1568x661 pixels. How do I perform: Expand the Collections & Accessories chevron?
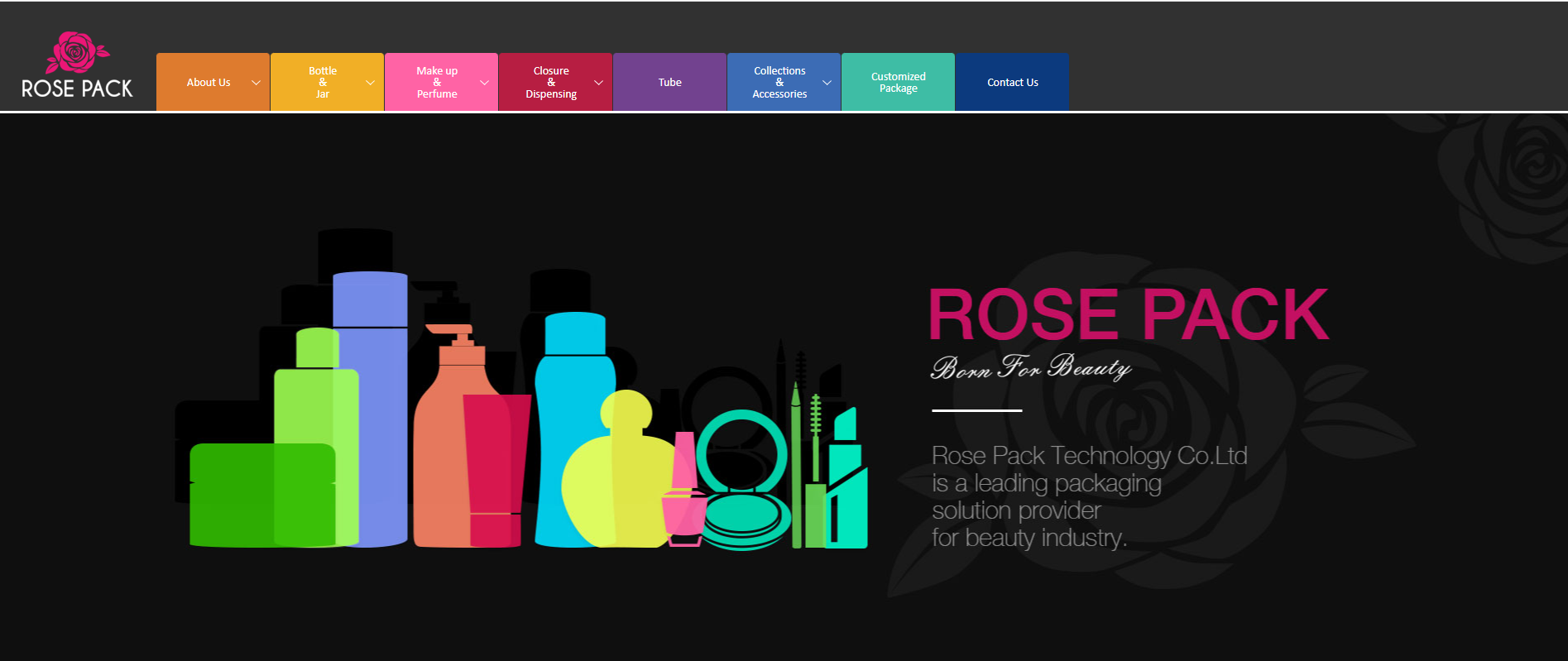click(x=827, y=83)
